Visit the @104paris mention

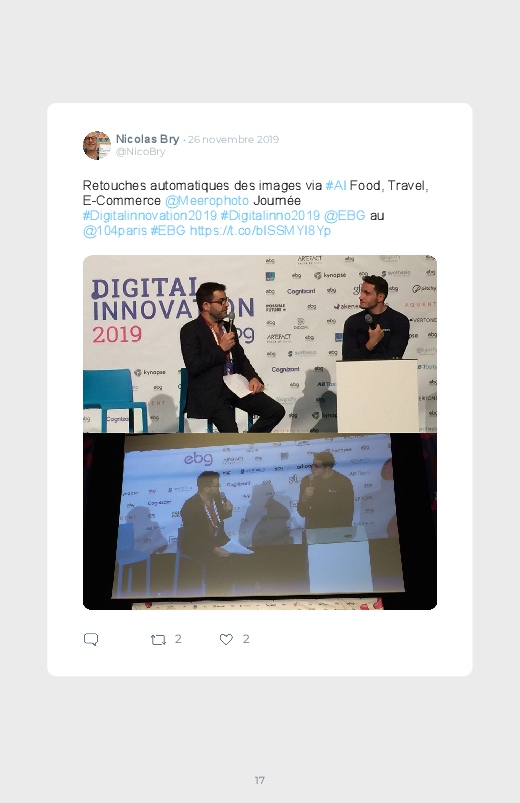(x=115, y=230)
